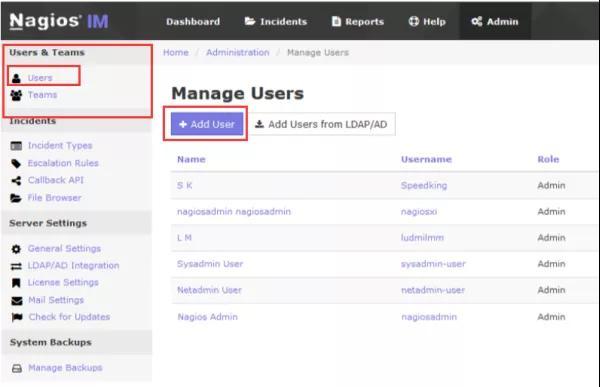This screenshot has height=387, width=600.
Task: Click the System Backups section header
Action: 51,342
